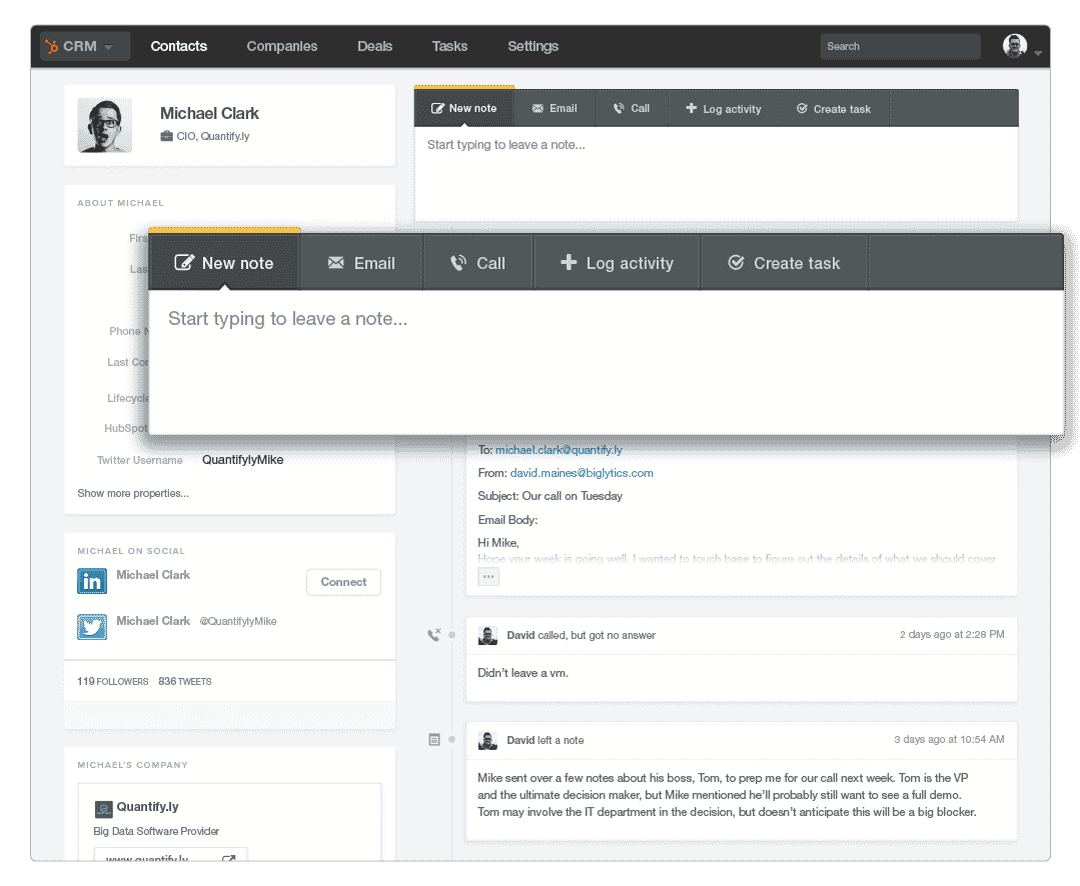This screenshot has height=886, width=1080.
Task: Select the small Create task tab
Action: click(833, 108)
